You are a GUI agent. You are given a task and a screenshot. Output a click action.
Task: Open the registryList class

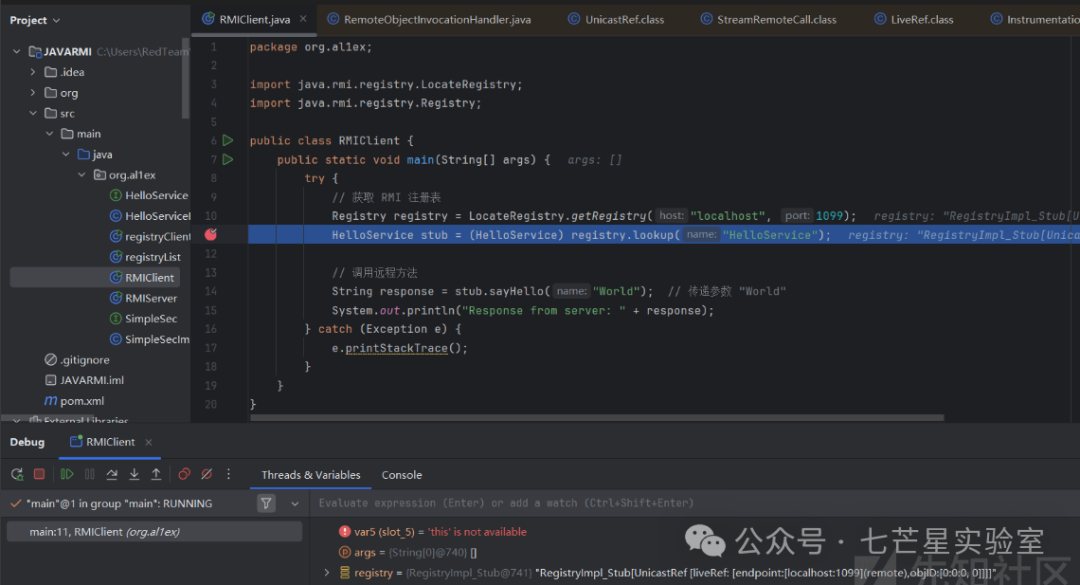pos(145,257)
